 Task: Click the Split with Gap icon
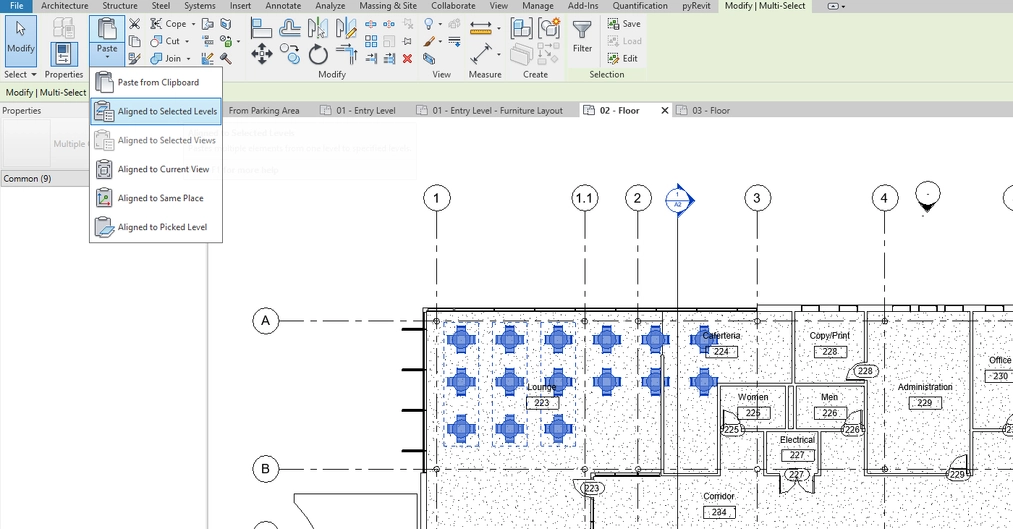tap(389, 24)
